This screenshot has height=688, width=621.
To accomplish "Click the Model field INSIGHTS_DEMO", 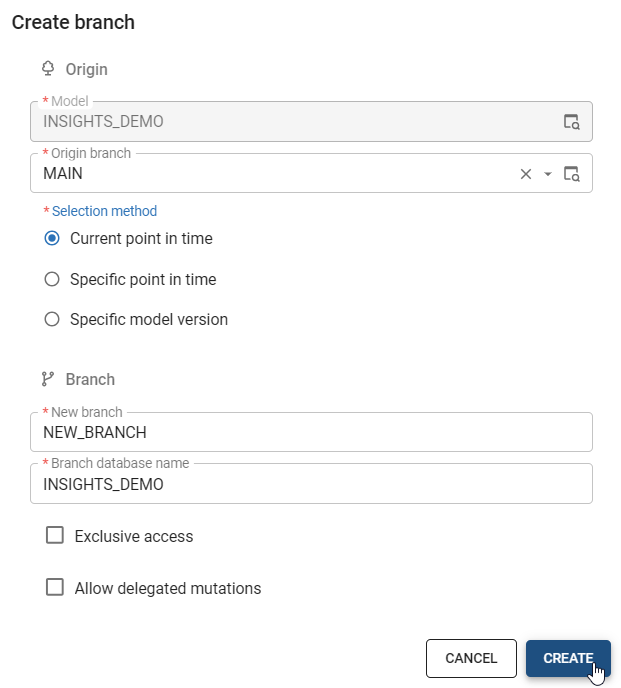I will point(311,122).
